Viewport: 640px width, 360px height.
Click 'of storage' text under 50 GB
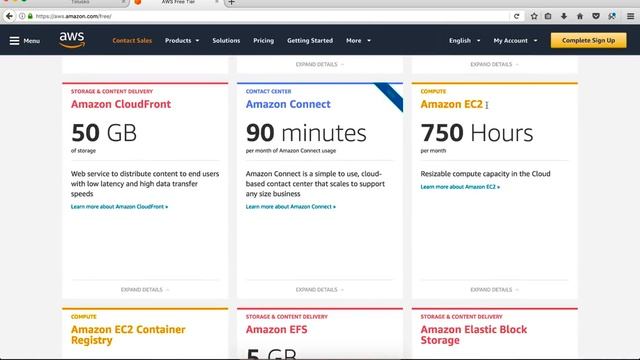pyautogui.click(x=83, y=151)
